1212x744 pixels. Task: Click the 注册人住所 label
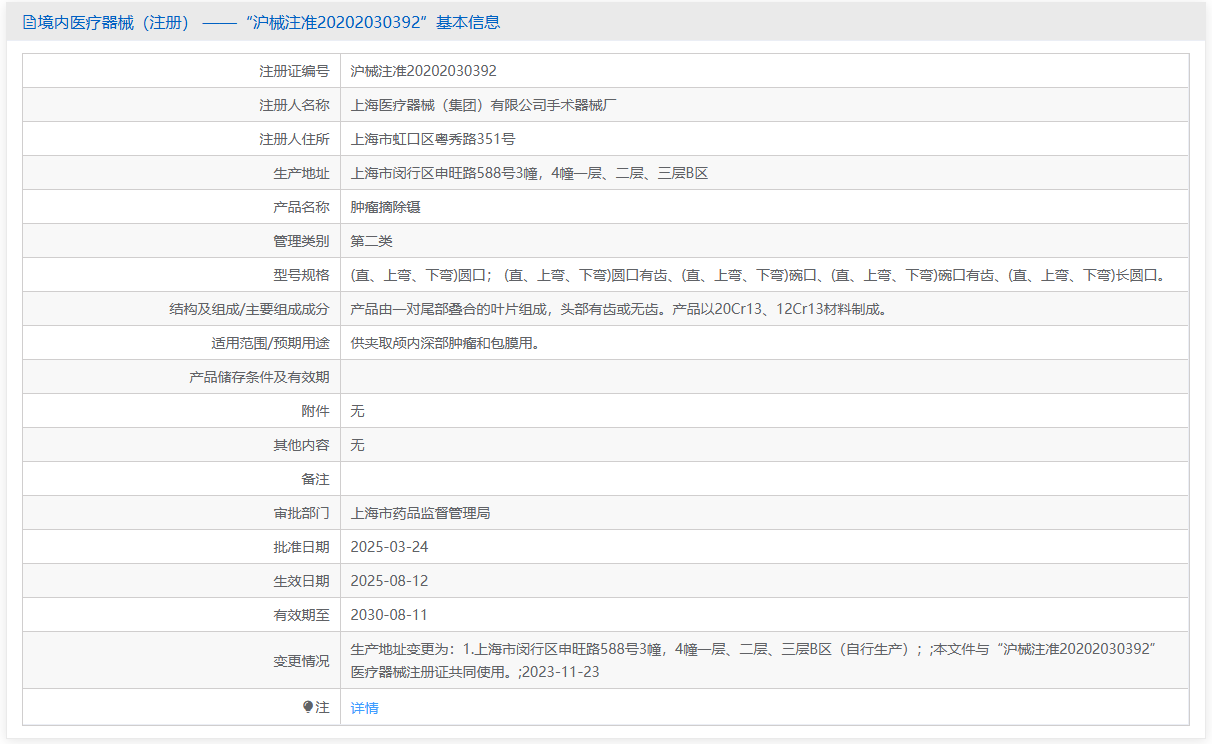tap(294, 139)
